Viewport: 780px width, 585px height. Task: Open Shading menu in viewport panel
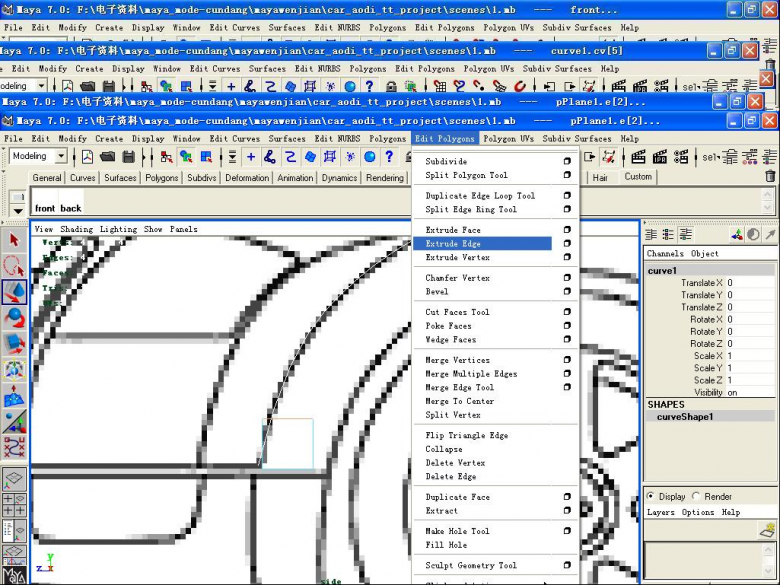[77, 229]
